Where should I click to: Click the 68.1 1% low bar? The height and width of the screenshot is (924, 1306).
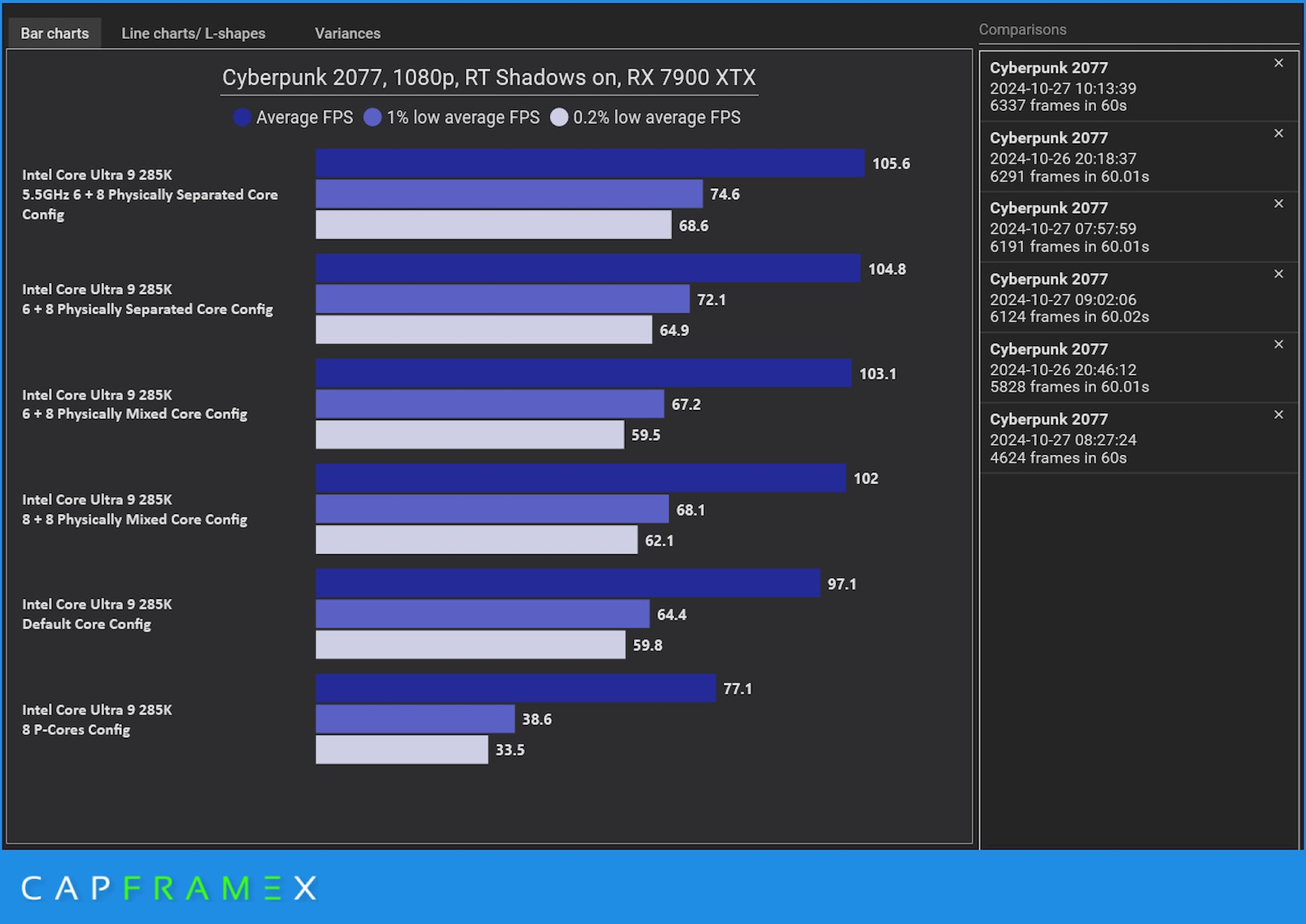coord(492,509)
